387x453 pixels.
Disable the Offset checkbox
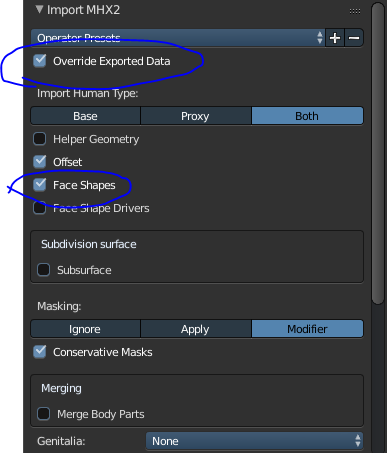[40, 162]
